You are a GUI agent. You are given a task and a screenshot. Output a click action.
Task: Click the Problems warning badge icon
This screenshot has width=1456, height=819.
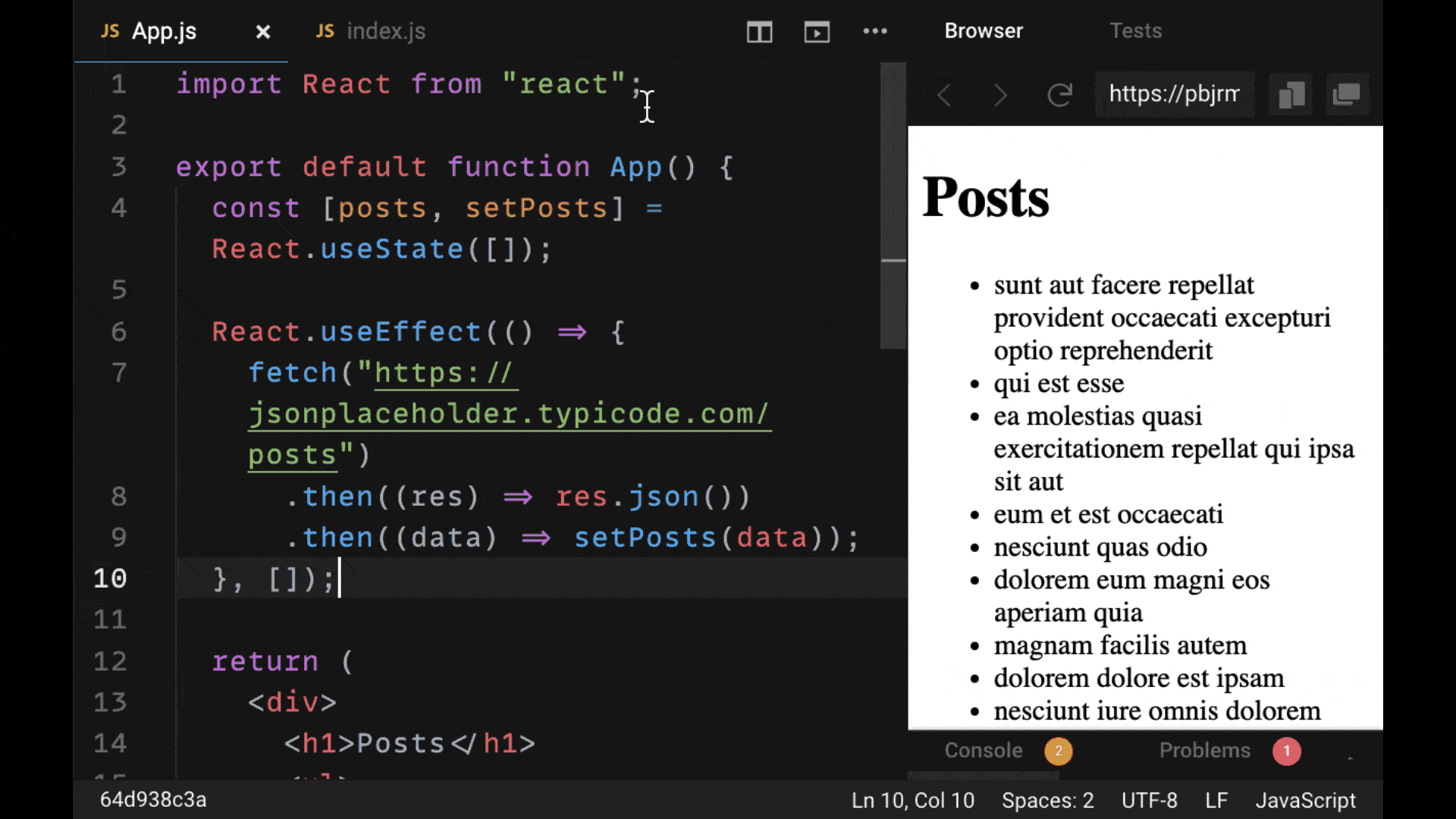click(1286, 750)
